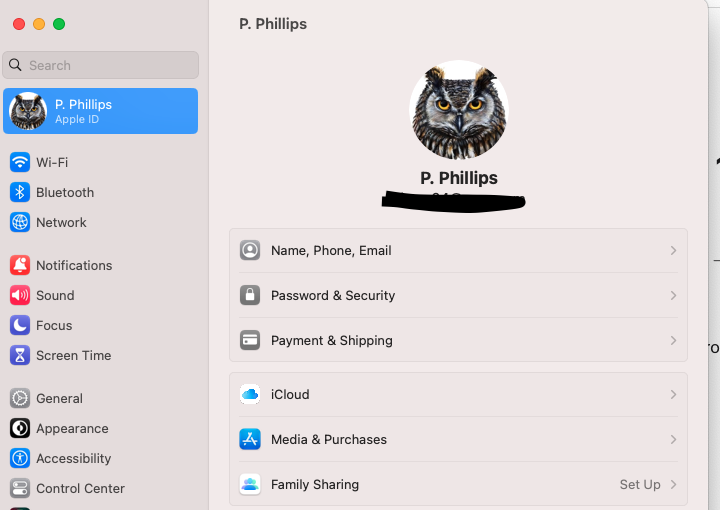The image size is (720, 510).
Task: Click Set Up for Family Sharing
Action: pos(640,484)
